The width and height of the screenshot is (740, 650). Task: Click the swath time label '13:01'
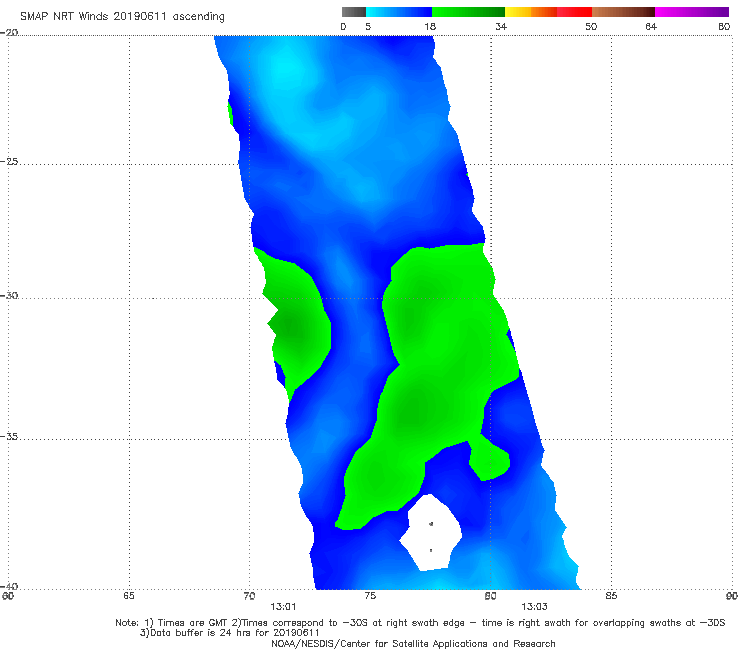283,607
